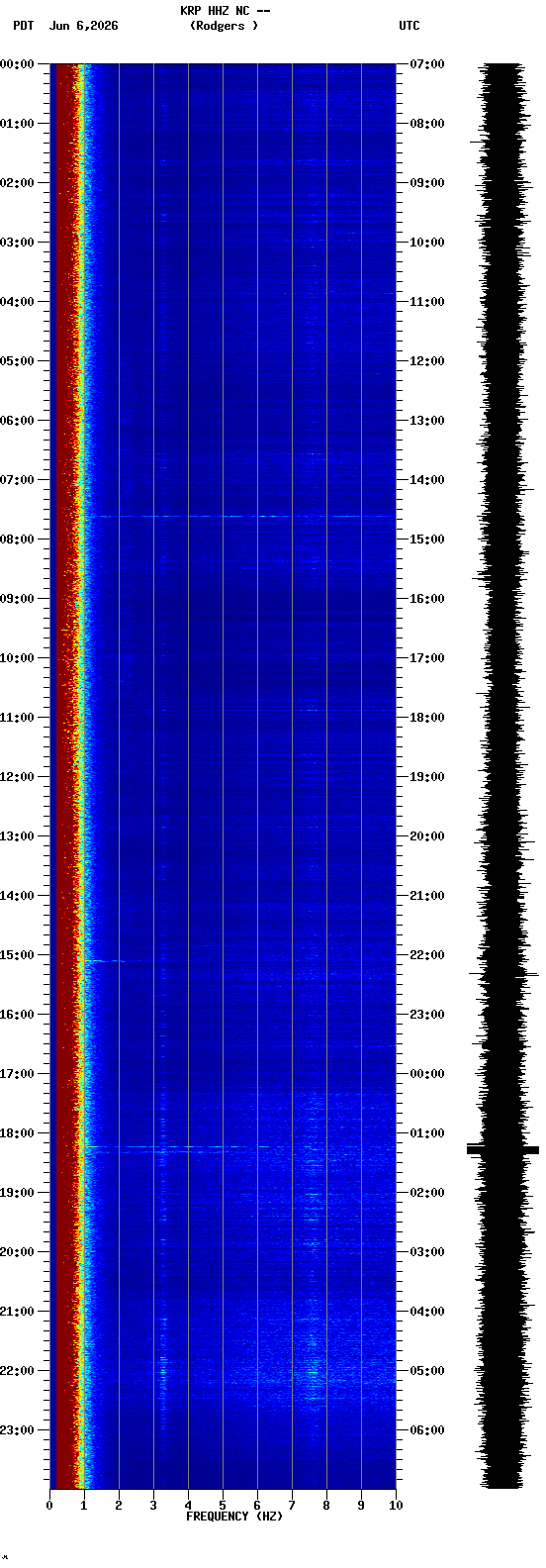Click the 06:00 UTC time label
Viewport: 546px width, 1568px height.
coord(427,1430)
